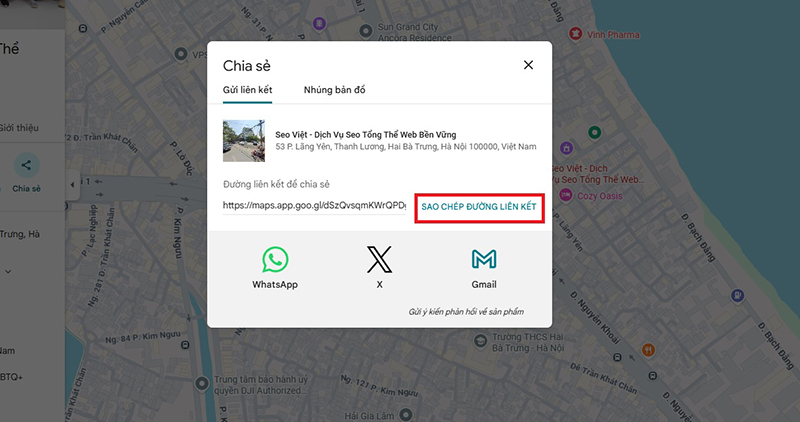Expand the chevron in left sidebar
Viewport: 800px width, 422px height.
[x=8, y=272]
